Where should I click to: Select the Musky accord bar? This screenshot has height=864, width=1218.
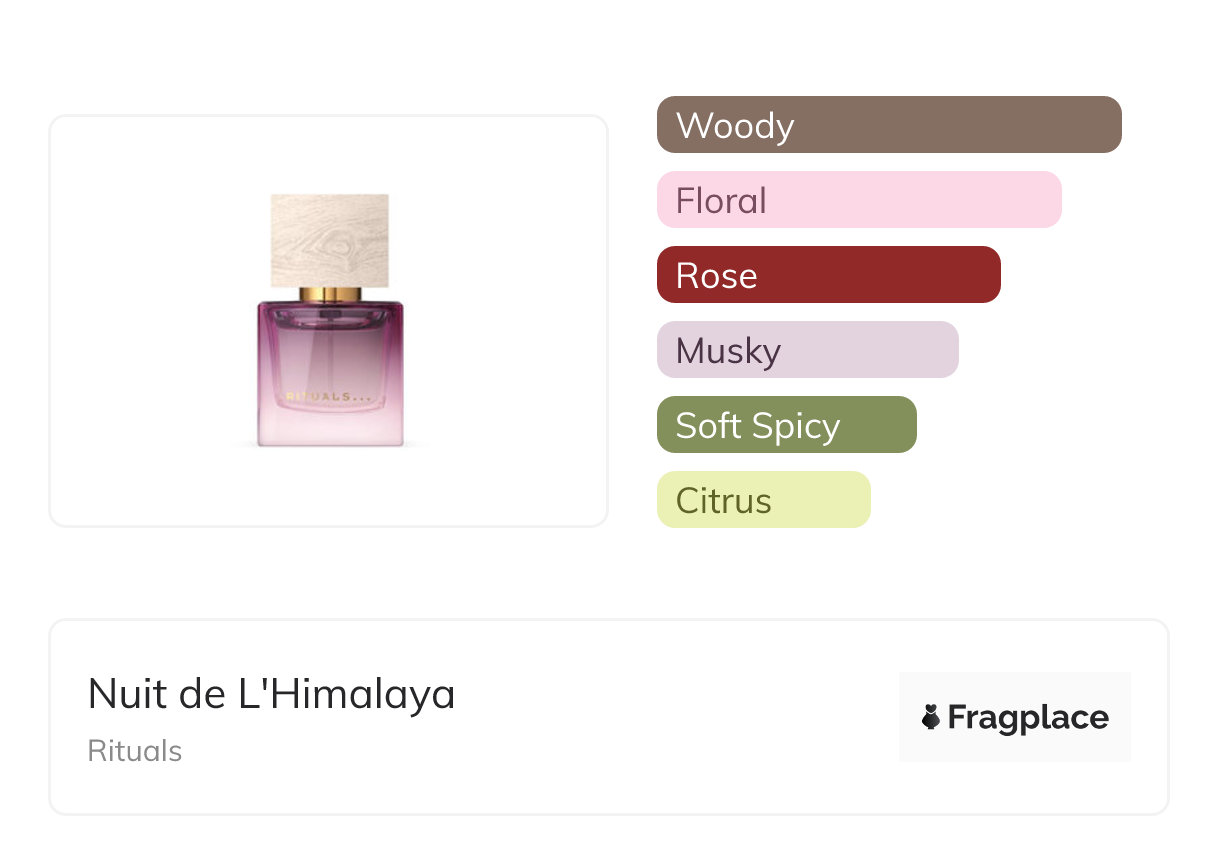click(x=807, y=350)
